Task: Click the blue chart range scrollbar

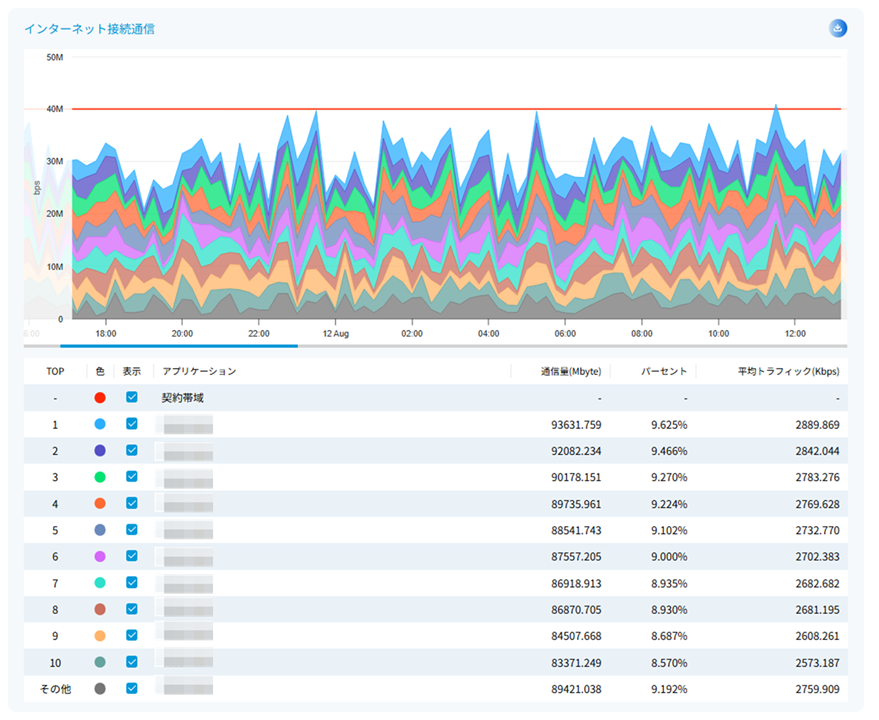Action: point(178,346)
